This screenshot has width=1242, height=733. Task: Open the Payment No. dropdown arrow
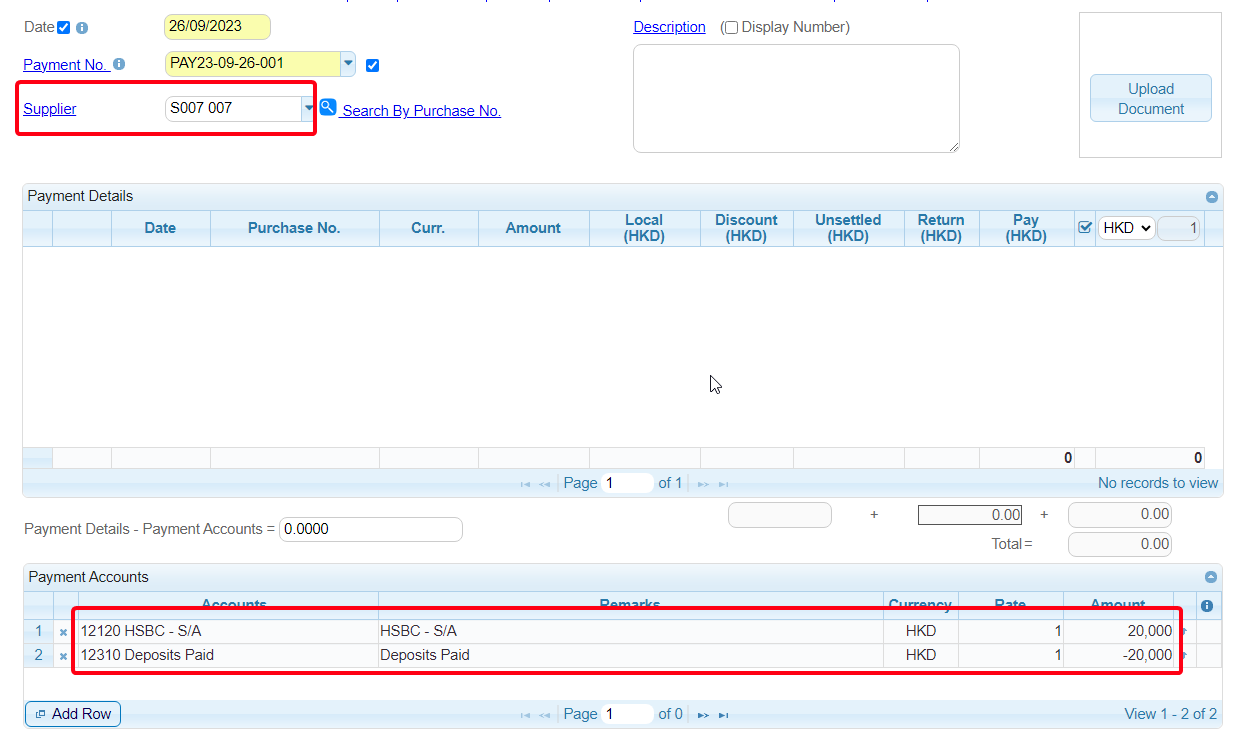pyautogui.click(x=348, y=63)
